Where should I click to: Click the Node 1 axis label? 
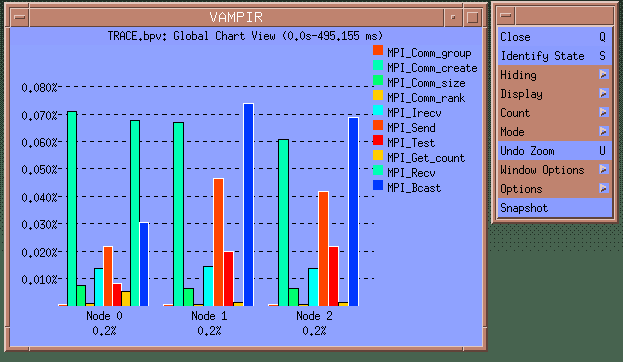click(x=209, y=316)
